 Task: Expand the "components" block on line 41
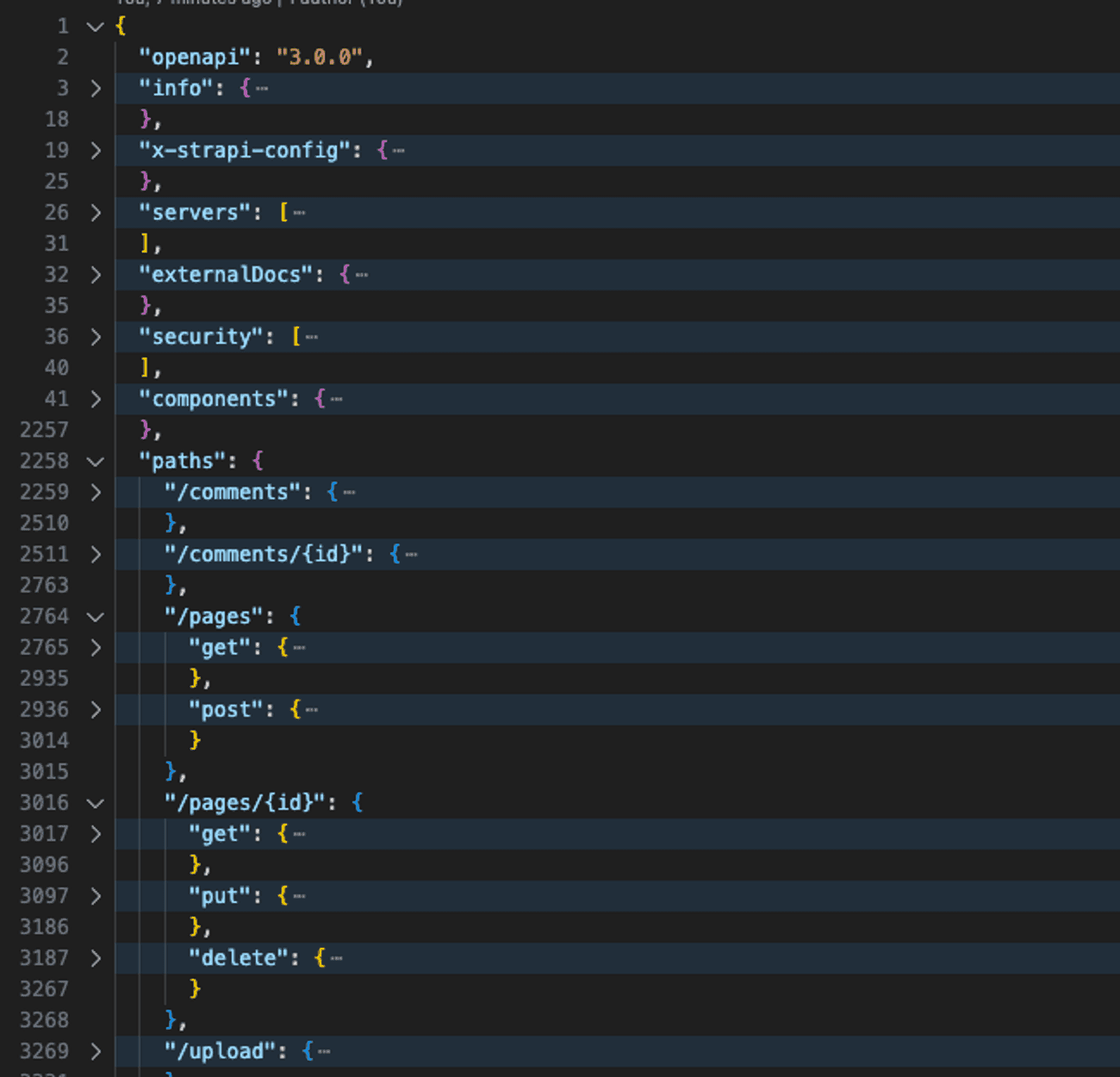(96, 399)
